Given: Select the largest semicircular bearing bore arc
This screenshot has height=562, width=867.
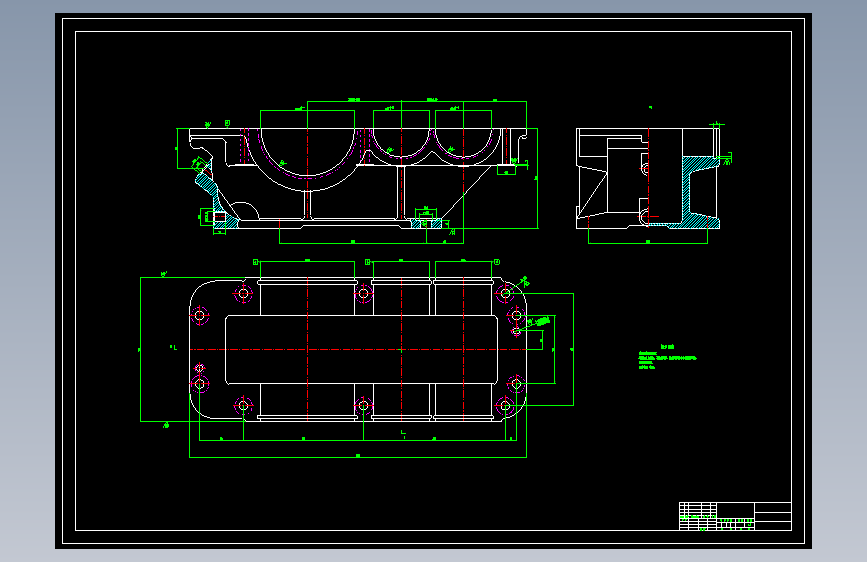Looking at the screenshot, I should (307, 153).
